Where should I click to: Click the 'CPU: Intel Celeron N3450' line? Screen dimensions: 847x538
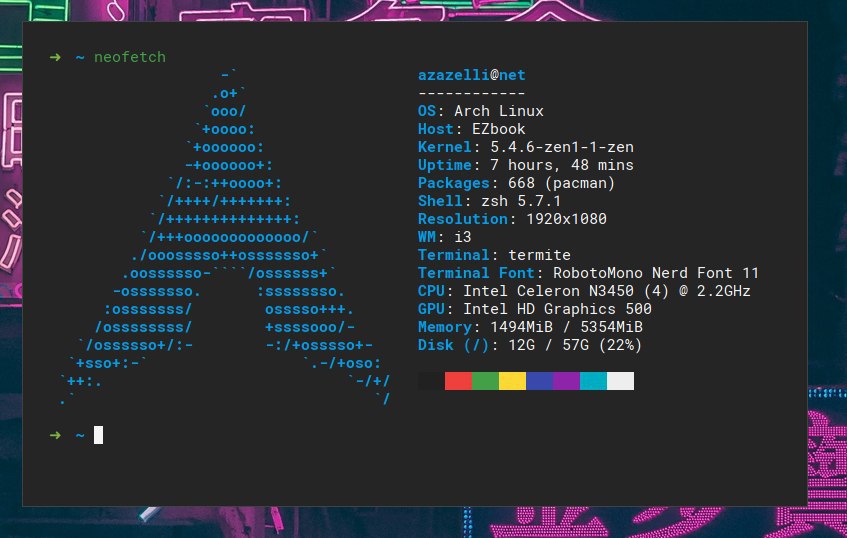point(584,291)
